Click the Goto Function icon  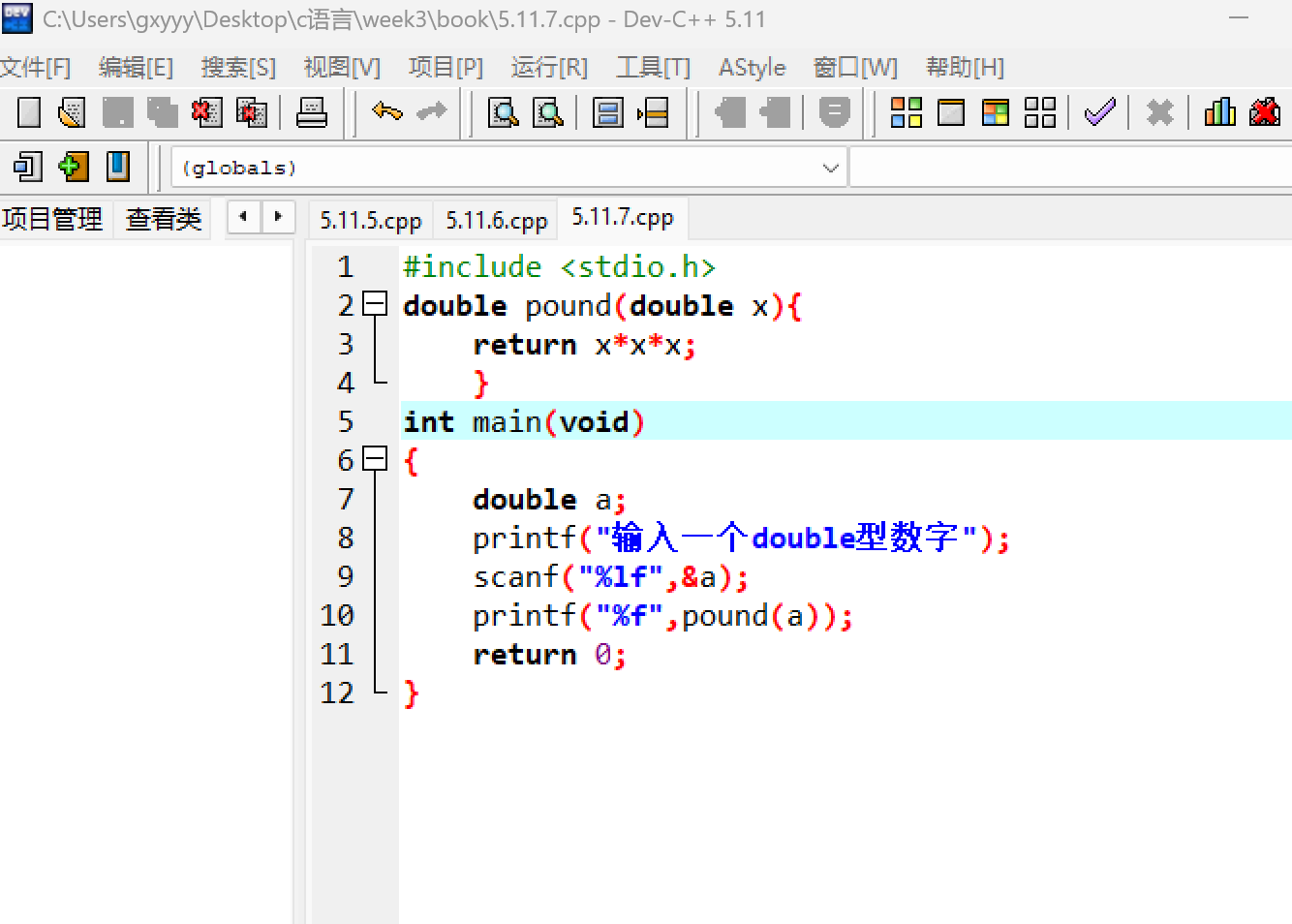pyautogui.click(x=608, y=113)
